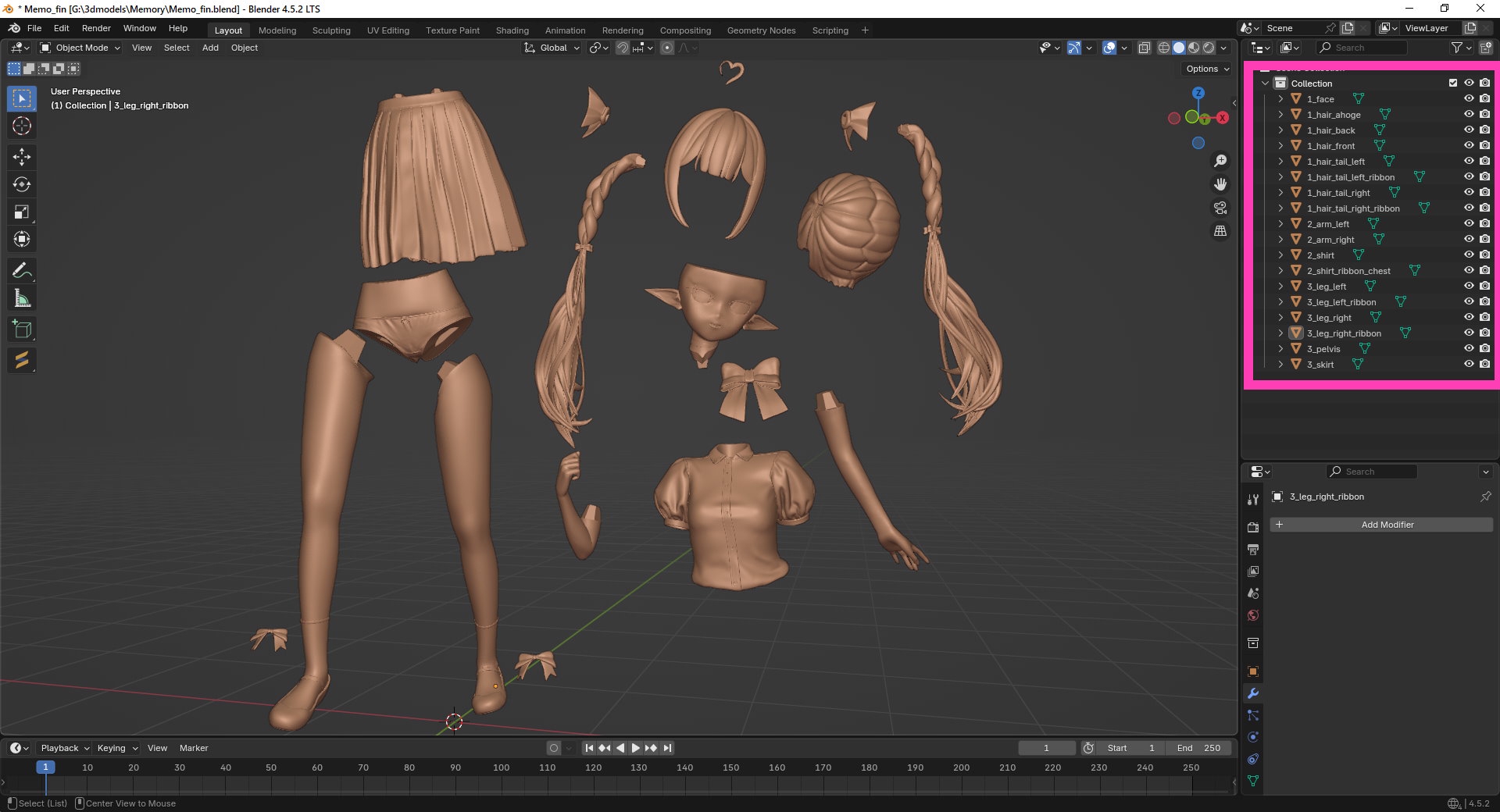Select the Rotate tool
The height and width of the screenshot is (812, 1500).
(x=22, y=184)
